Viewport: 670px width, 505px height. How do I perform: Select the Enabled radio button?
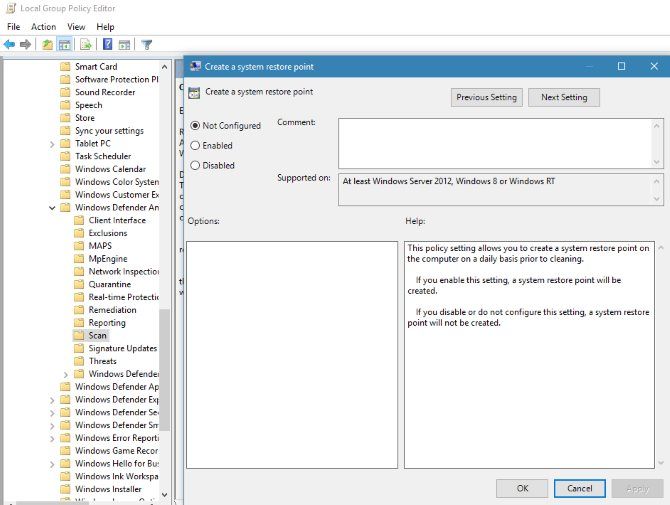point(195,145)
